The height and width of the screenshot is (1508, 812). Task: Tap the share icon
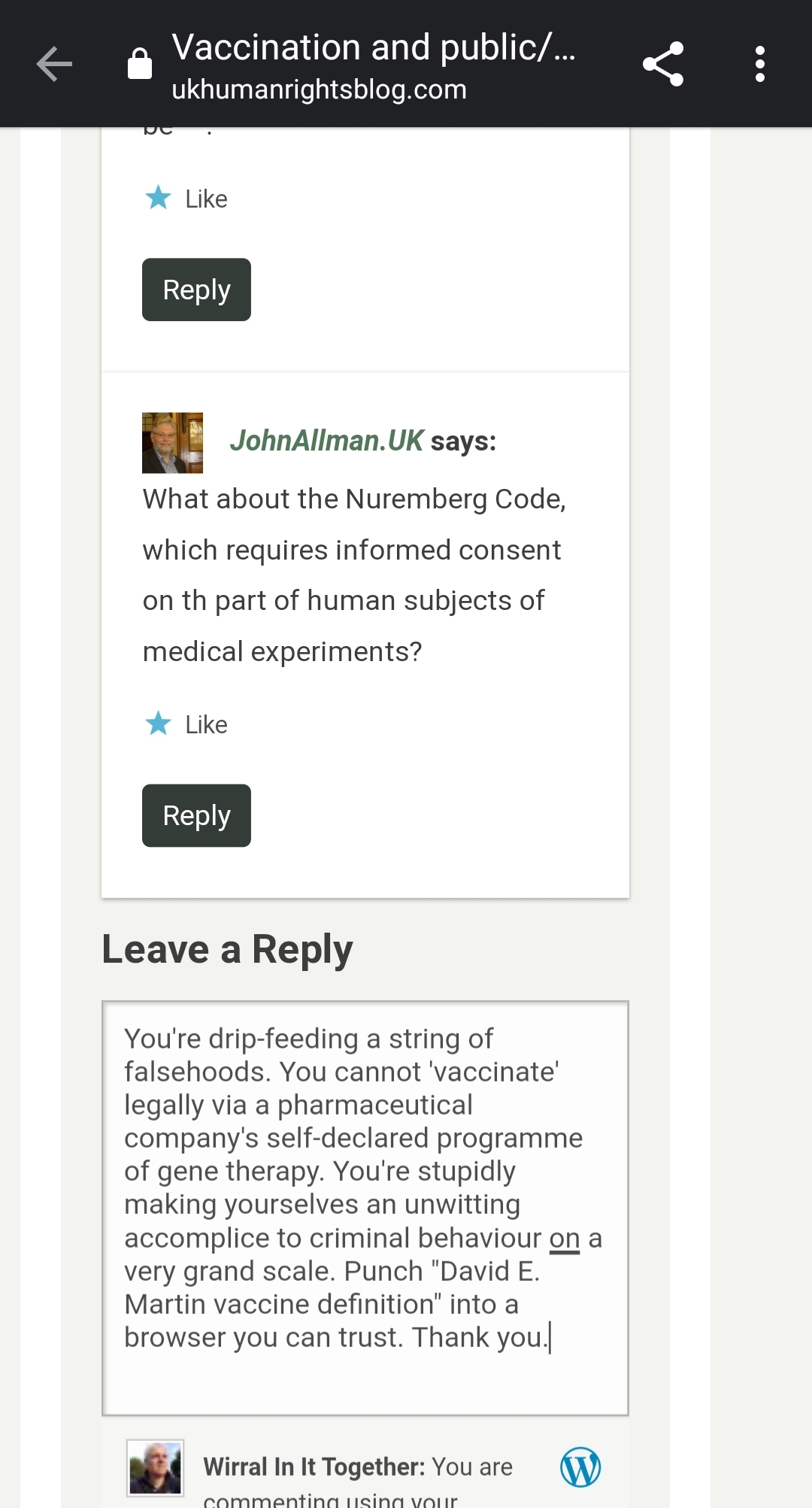click(x=663, y=64)
